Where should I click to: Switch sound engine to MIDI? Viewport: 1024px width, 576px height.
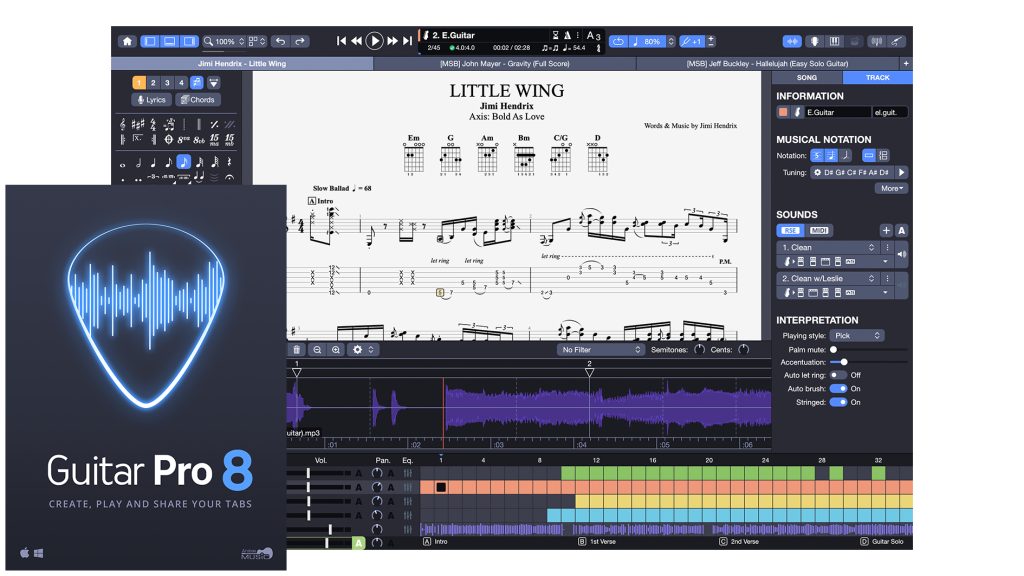[819, 230]
